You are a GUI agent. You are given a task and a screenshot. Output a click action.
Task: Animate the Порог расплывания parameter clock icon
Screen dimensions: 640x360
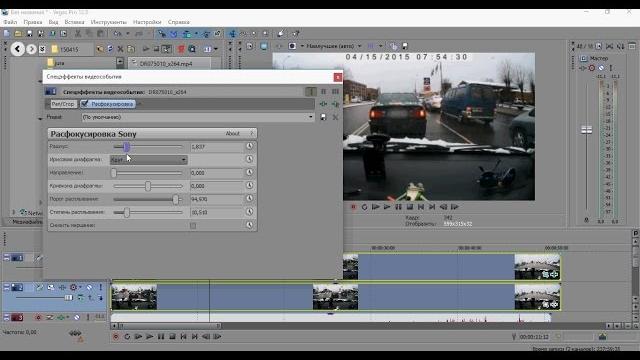click(249, 199)
